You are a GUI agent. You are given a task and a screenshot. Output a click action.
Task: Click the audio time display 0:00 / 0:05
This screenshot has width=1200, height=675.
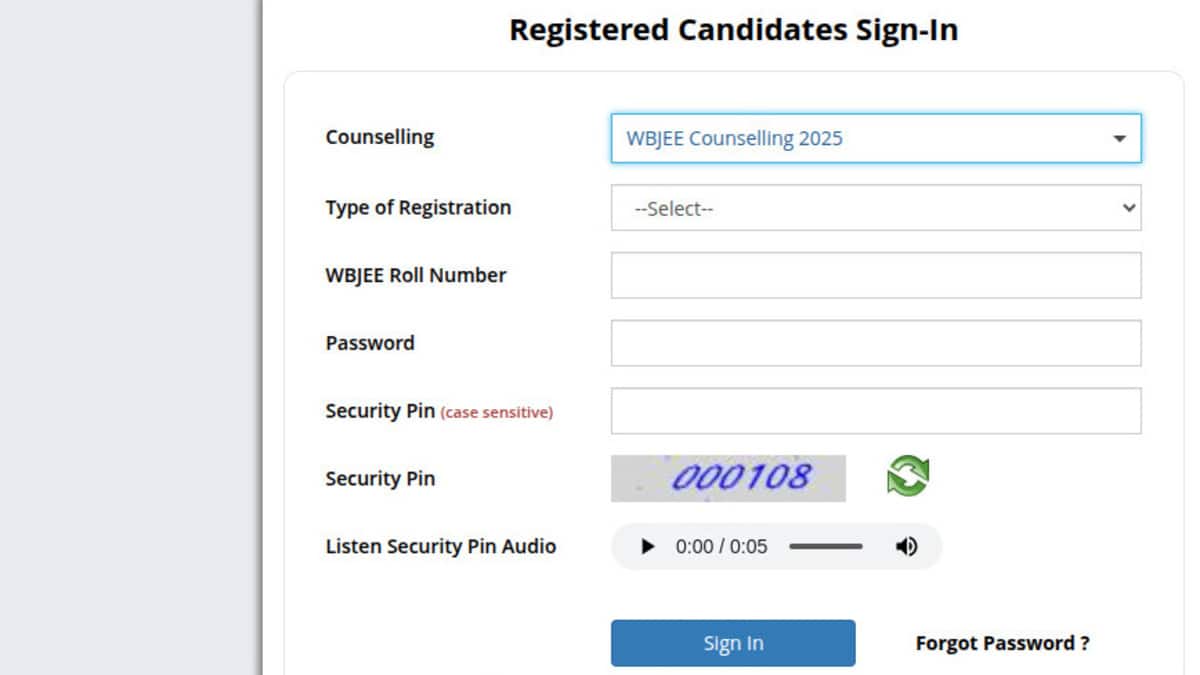tap(721, 547)
